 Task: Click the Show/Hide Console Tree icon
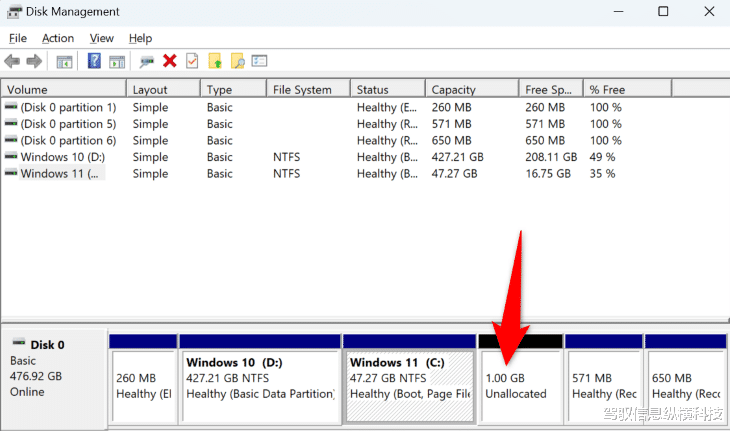[x=64, y=62]
